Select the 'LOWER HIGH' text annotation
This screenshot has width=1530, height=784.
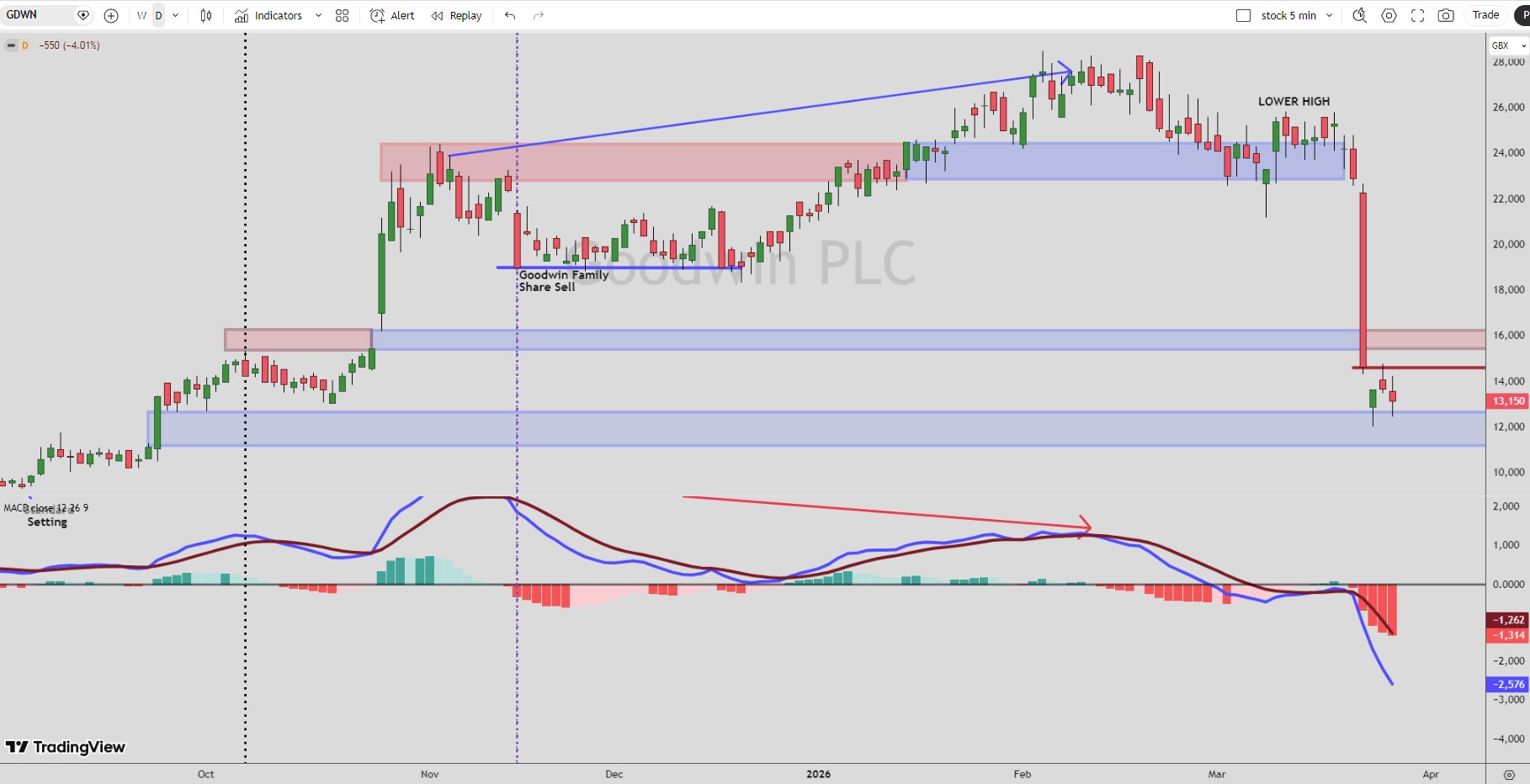pyautogui.click(x=1294, y=102)
